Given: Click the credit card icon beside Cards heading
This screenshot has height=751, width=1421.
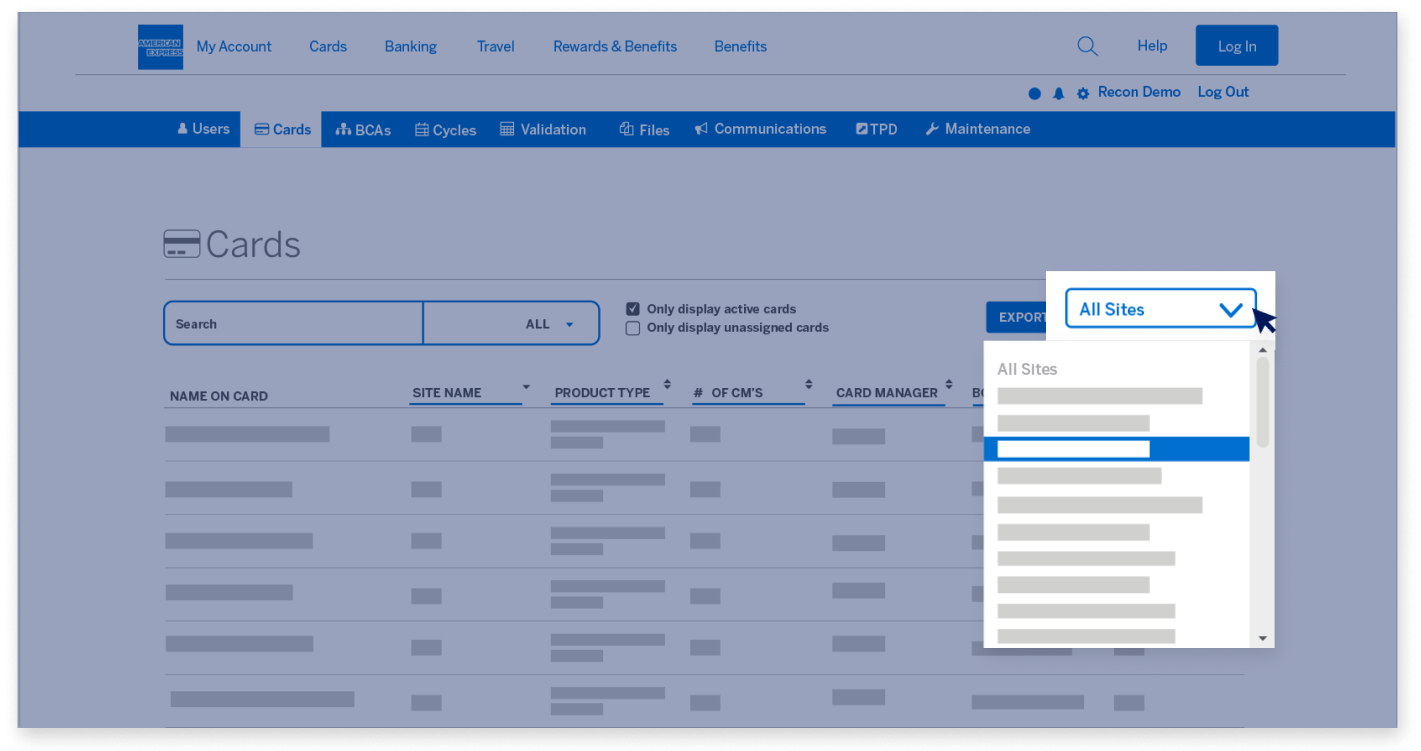Looking at the screenshot, I should click(x=181, y=243).
